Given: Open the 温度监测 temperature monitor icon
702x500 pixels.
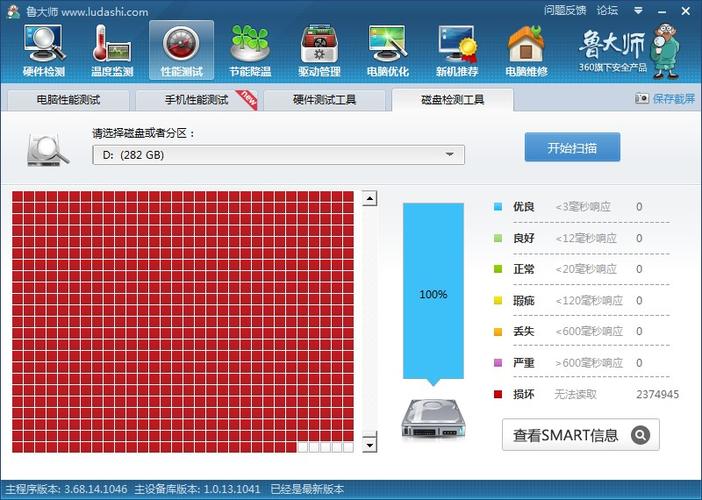Looking at the screenshot, I should (112, 51).
